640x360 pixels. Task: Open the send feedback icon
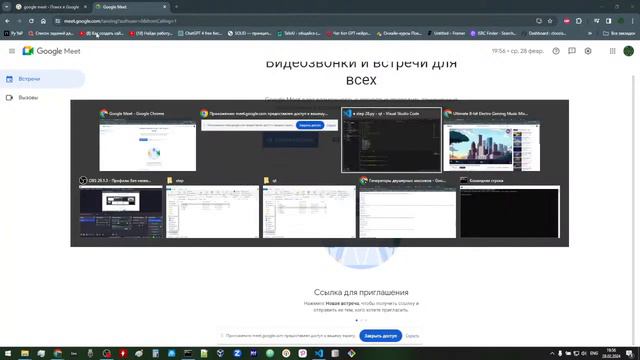pos(572,51)
